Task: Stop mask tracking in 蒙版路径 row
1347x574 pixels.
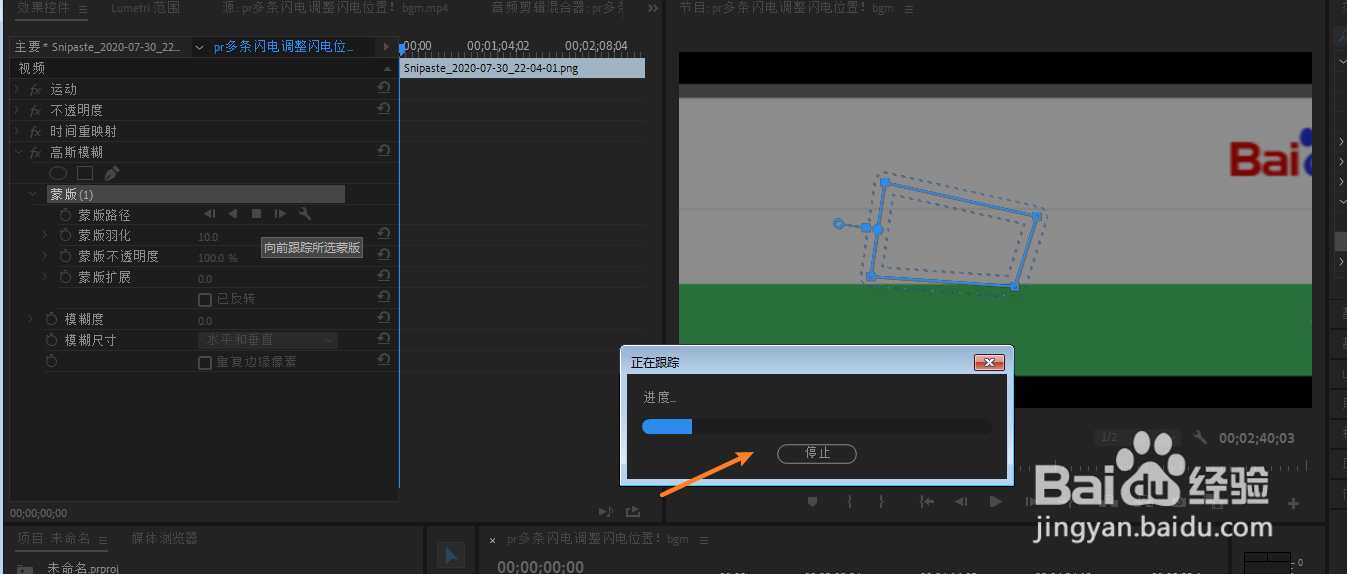Action: click(256, 214)
